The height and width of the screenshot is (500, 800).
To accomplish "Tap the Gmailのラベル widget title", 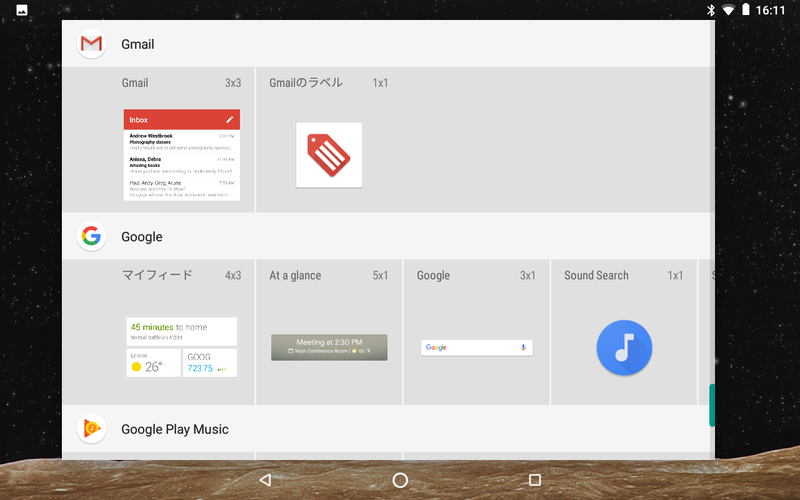I will coord(306,83).
